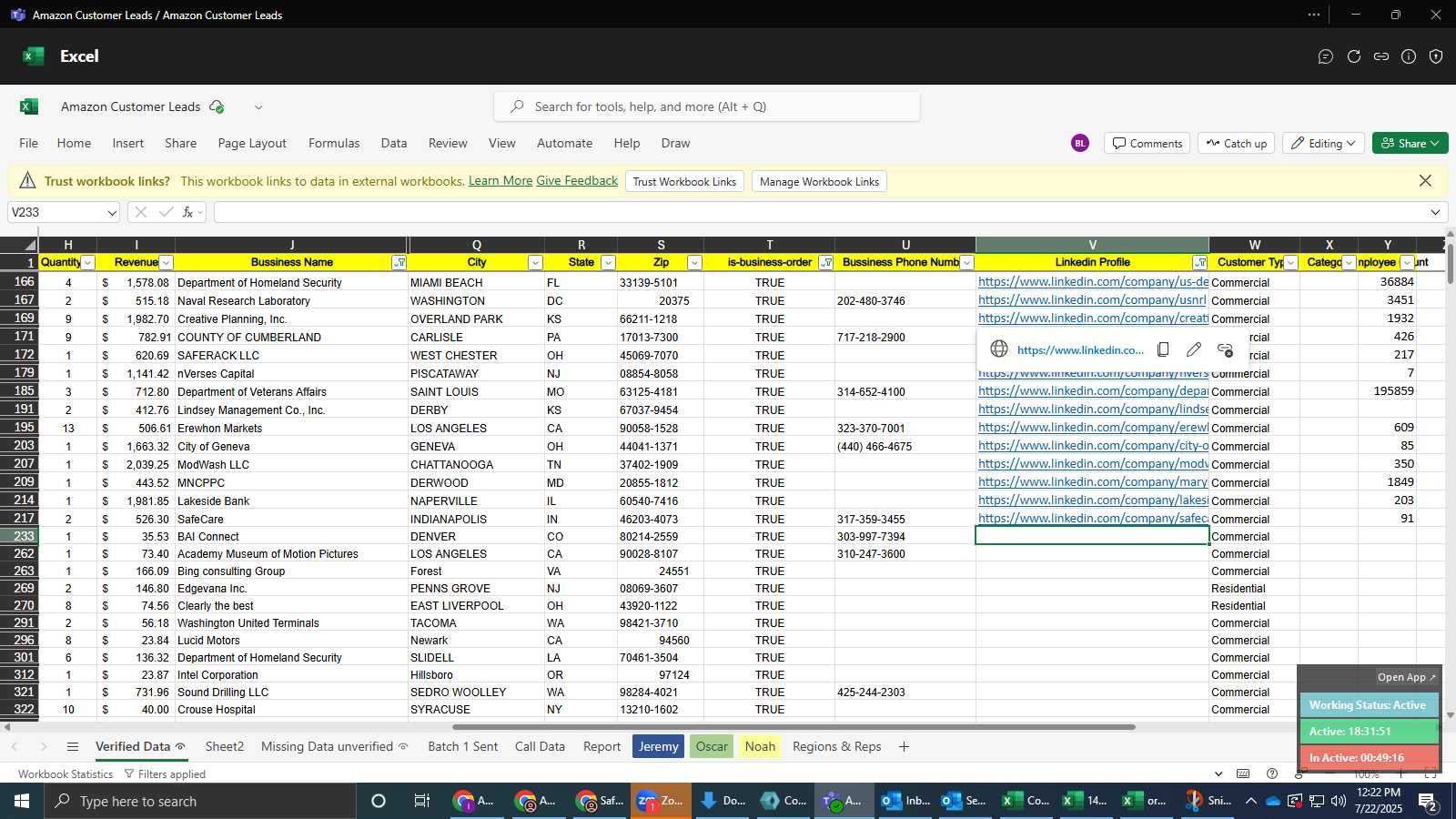
Task: Expand the formula bar
Action: [1435, 212]
